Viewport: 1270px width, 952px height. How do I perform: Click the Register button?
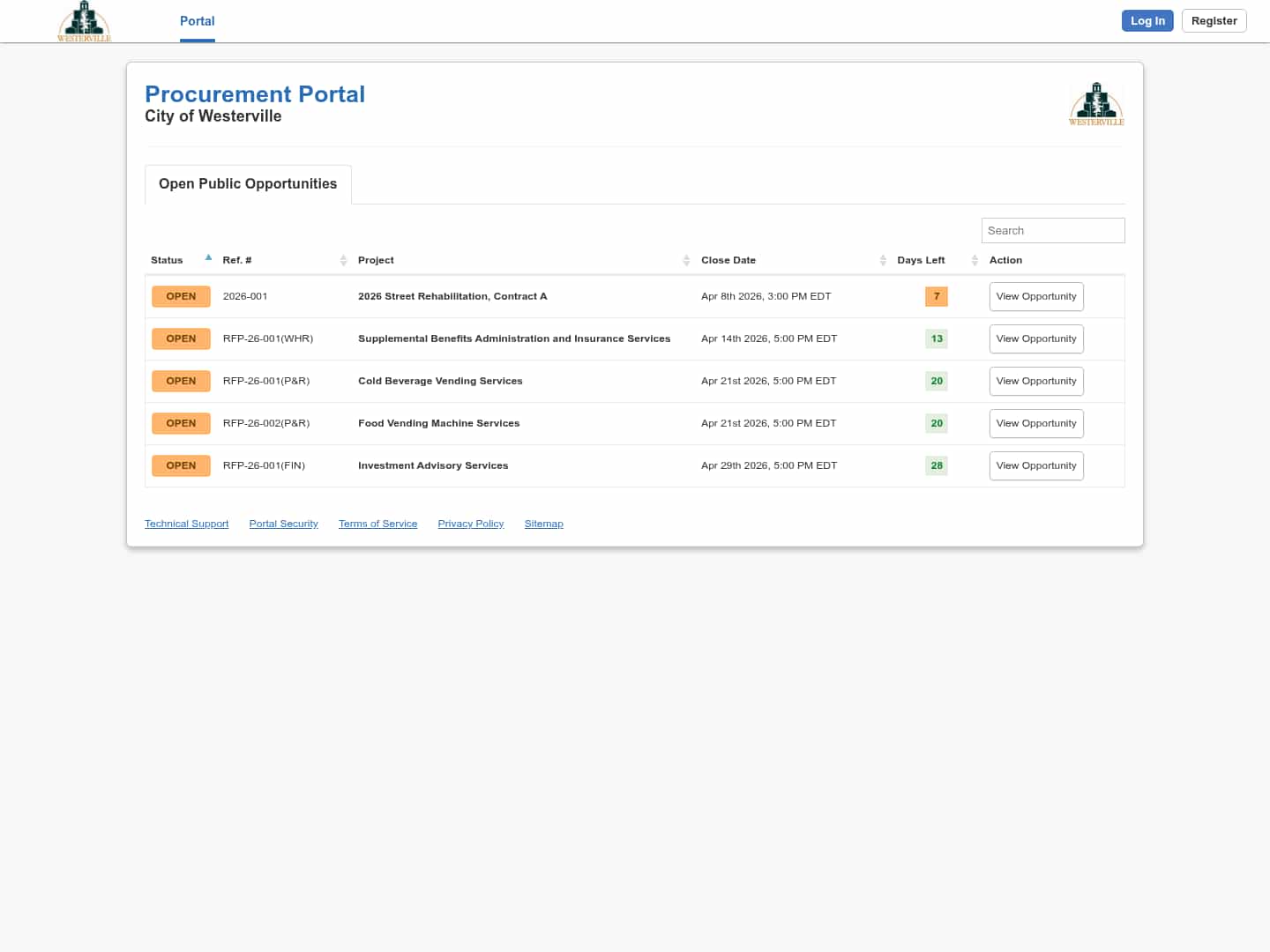point(1214,21)
